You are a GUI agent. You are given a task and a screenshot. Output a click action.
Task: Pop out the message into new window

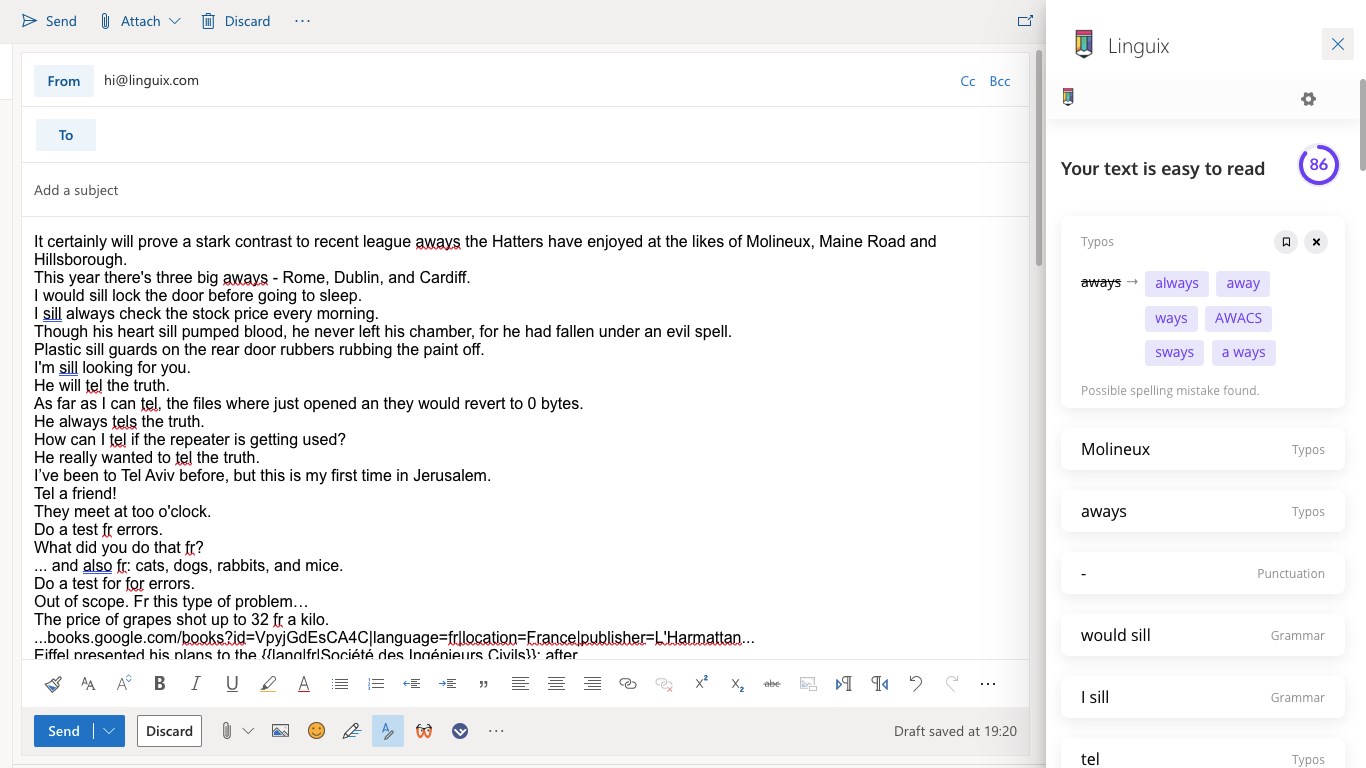point(1025,21)
